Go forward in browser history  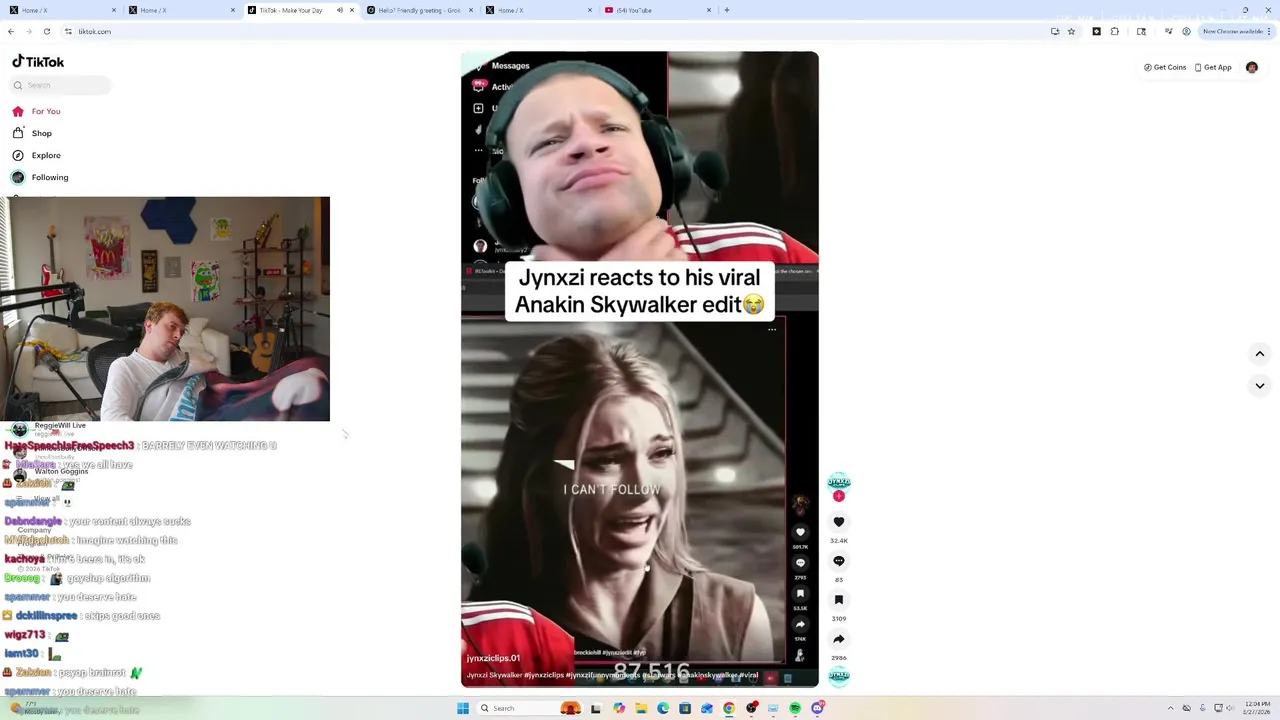(x=28, y=31)
